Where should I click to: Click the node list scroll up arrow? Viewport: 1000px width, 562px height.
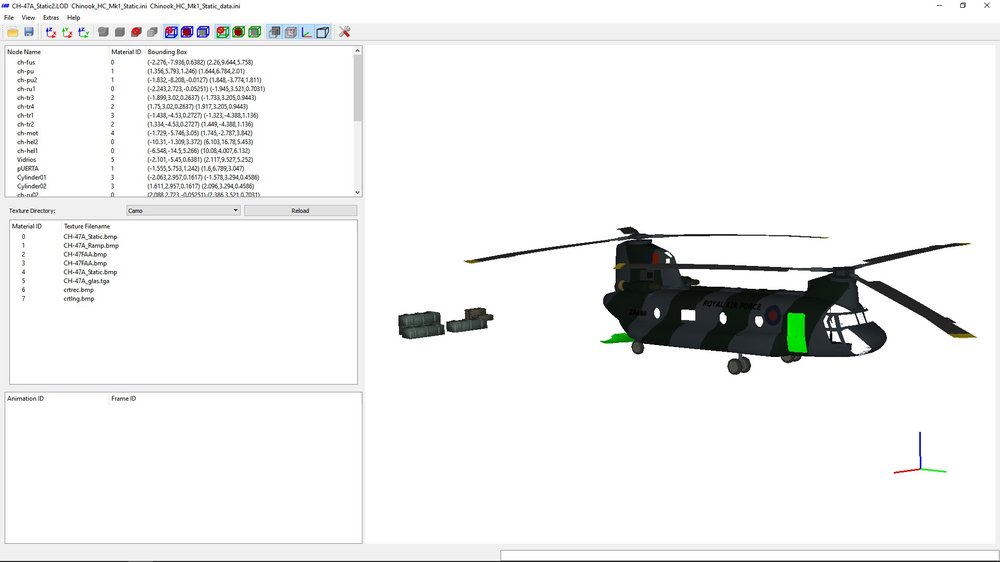pyautogui.click(x=357, y=50)
